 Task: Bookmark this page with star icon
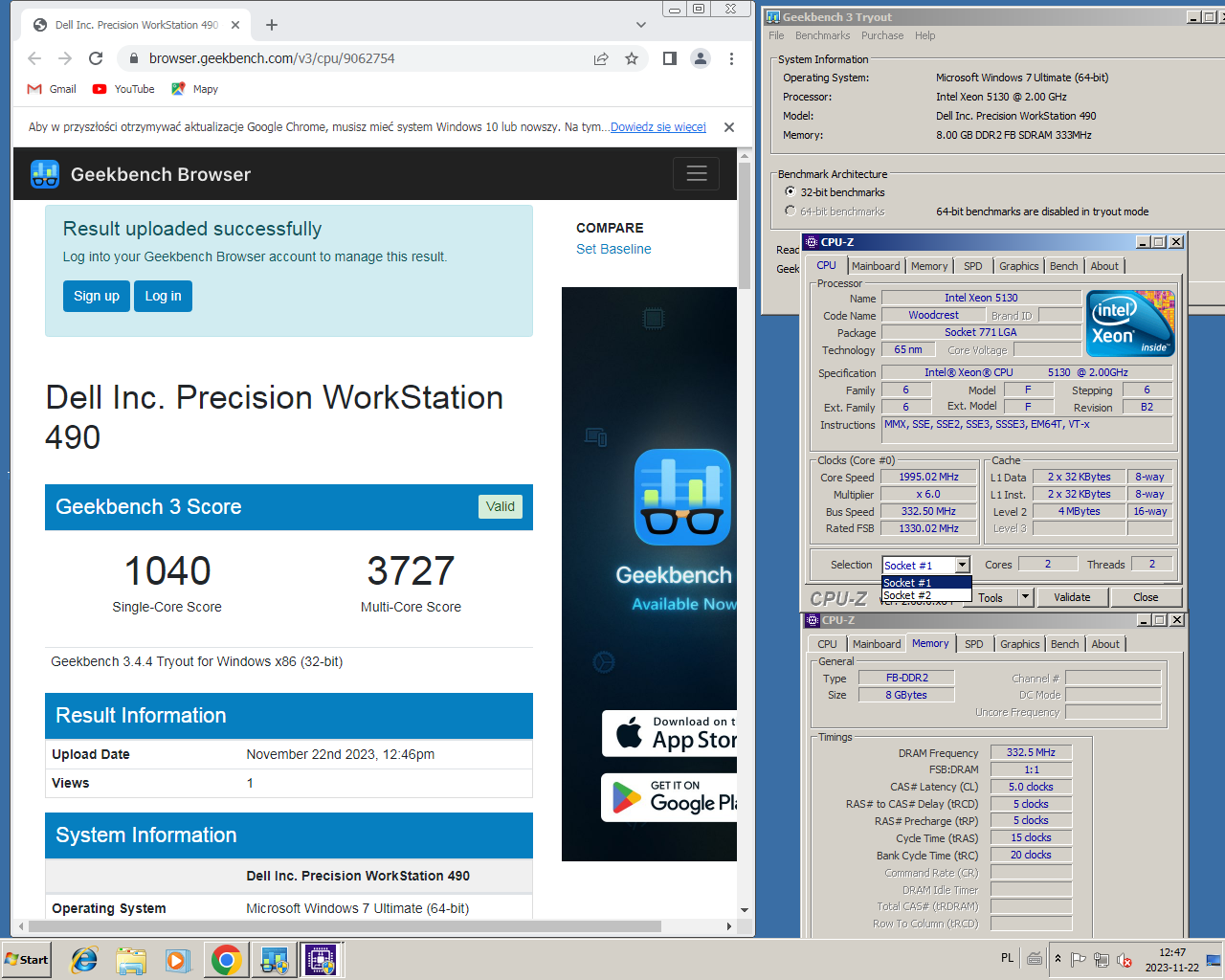632,58
